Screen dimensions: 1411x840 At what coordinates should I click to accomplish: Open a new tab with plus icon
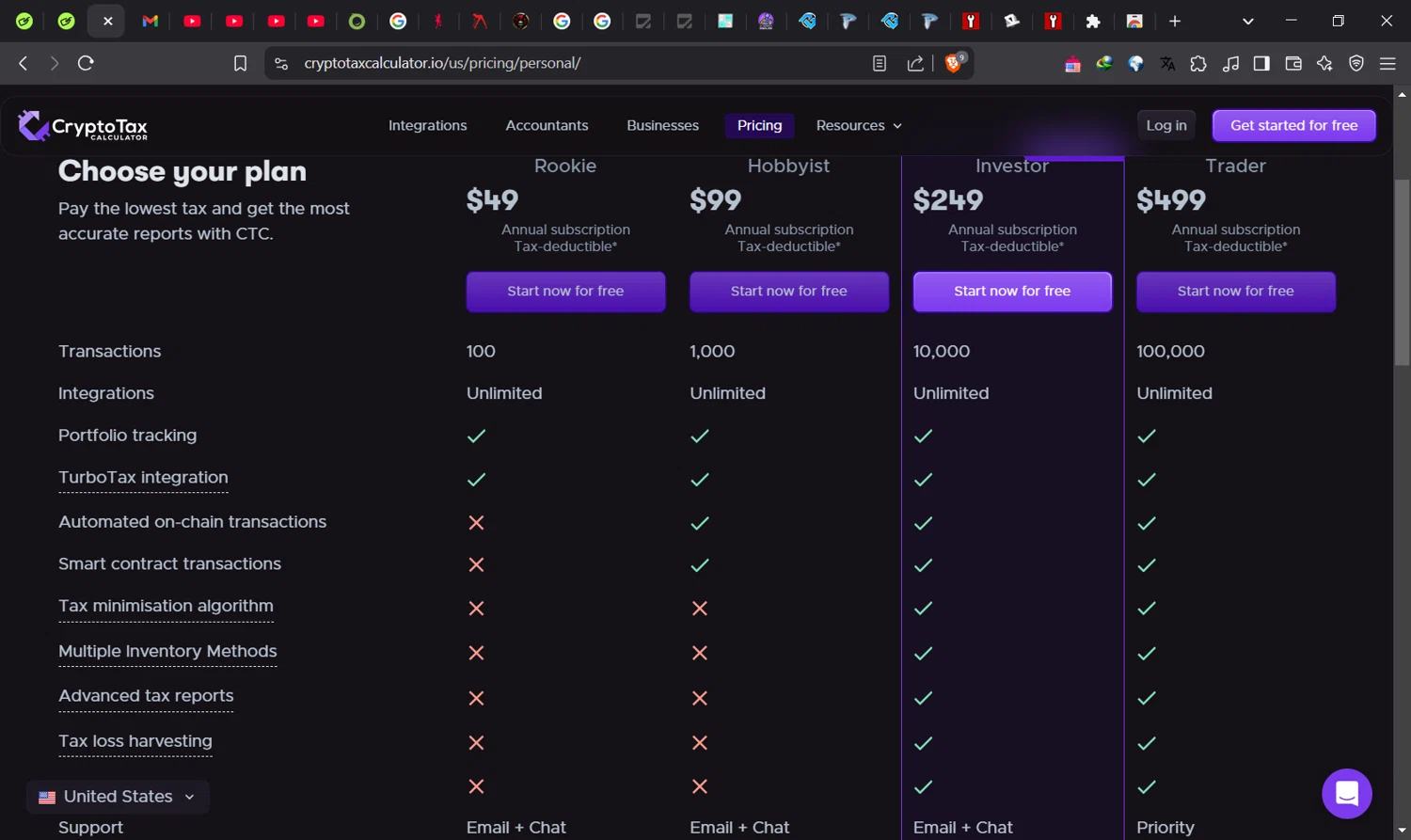(x=1175, y=21)
